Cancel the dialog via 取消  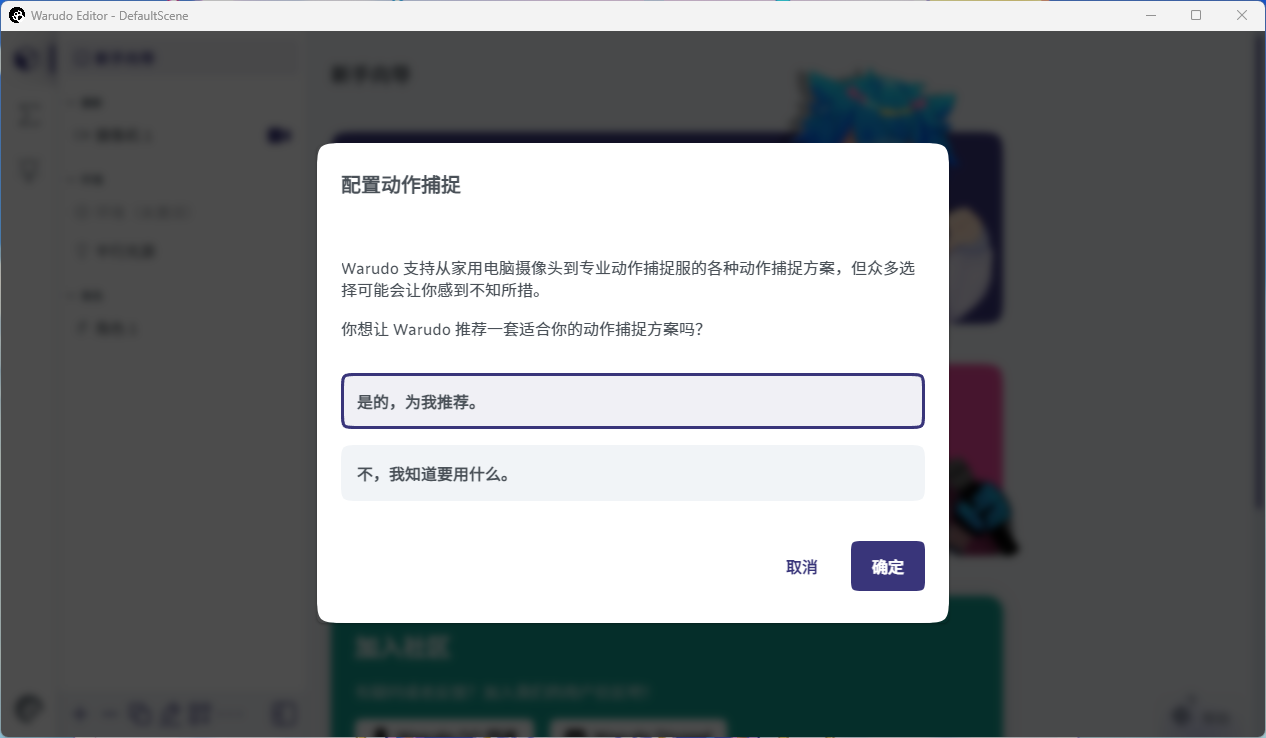pyautogui.click(x=801, y=566)
